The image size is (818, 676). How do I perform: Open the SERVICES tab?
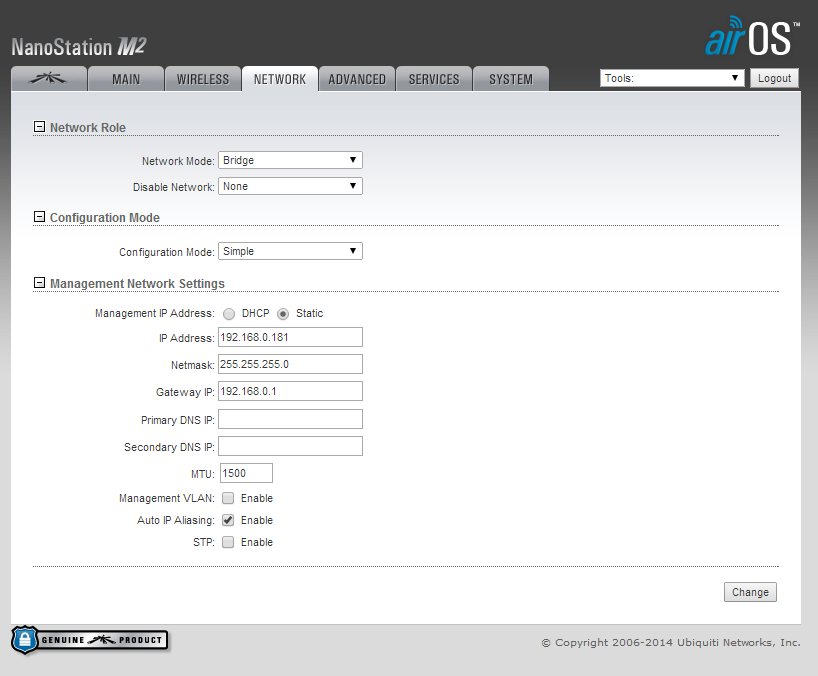[x=434, y=79]
